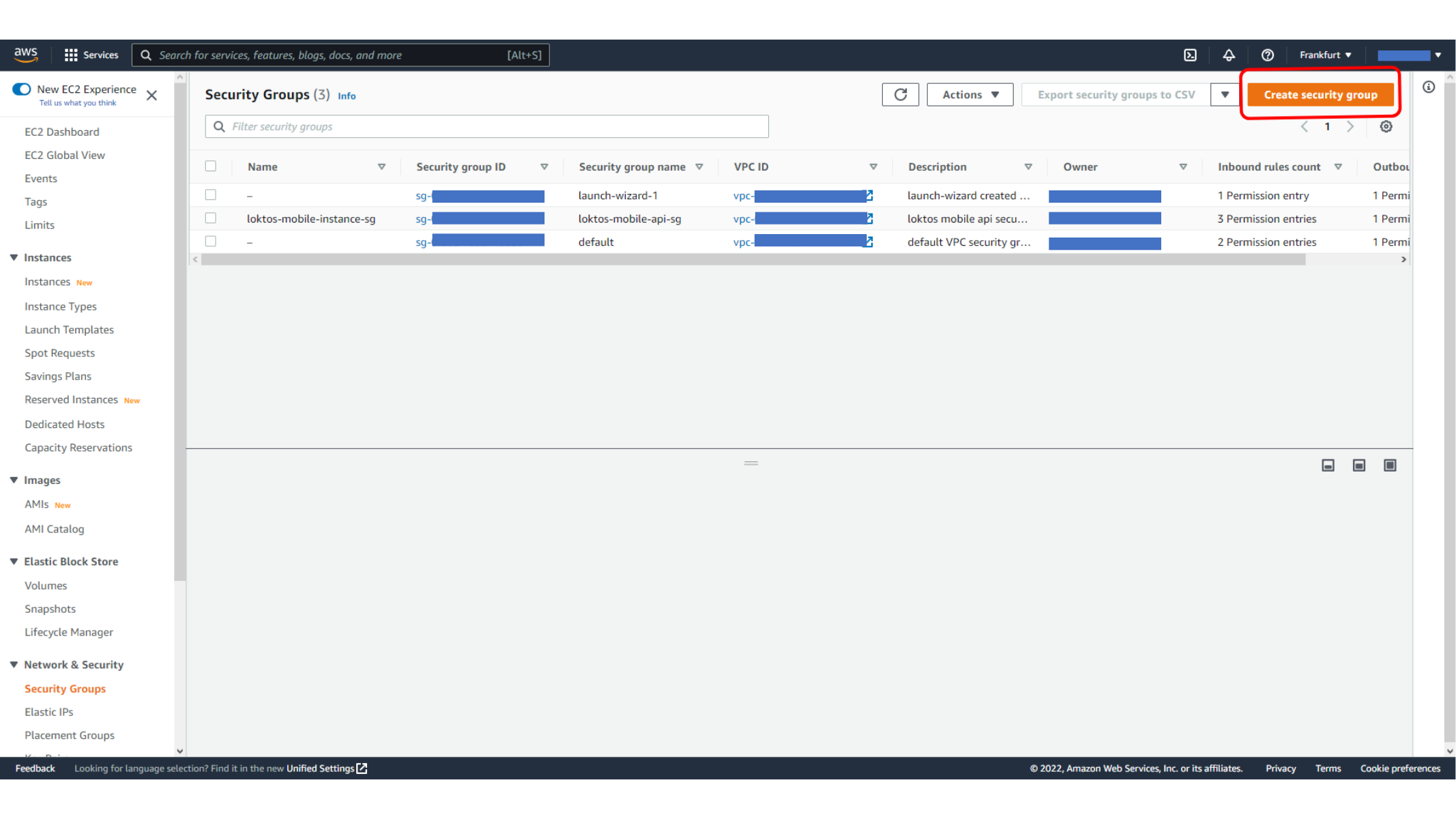Click the AWS logo home icon
The width and height of the screenshot is (1456, 819).
click(26, 55)
